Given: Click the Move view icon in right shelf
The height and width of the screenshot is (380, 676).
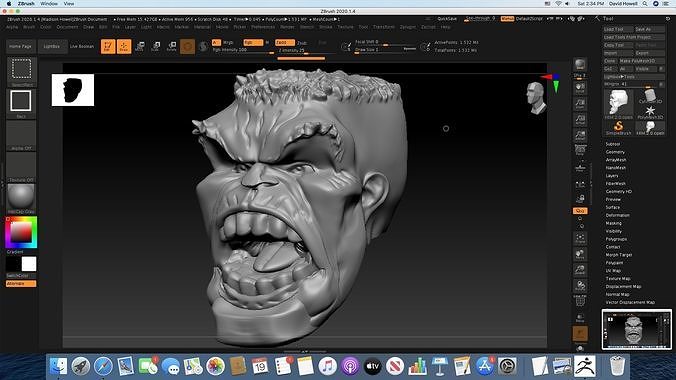Looking at the screenshot, I should click(x=580, y=254).
